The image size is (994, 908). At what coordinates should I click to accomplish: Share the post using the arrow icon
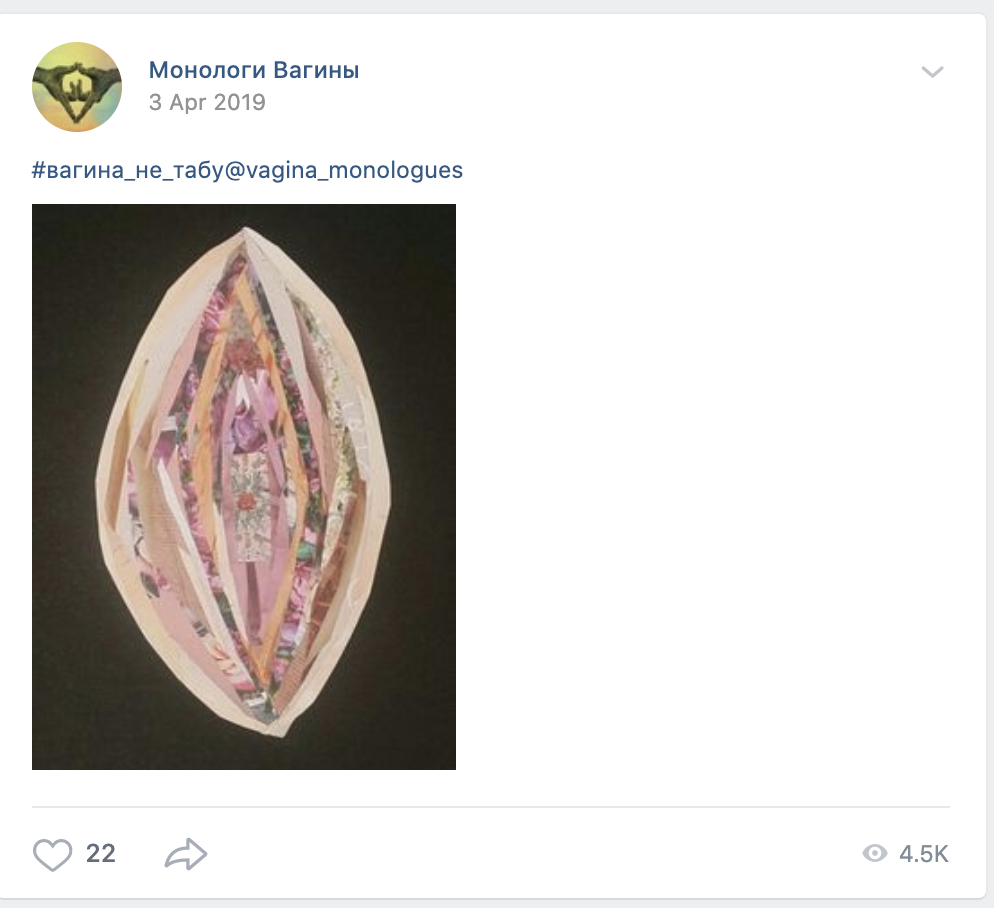tap(186, 854)
